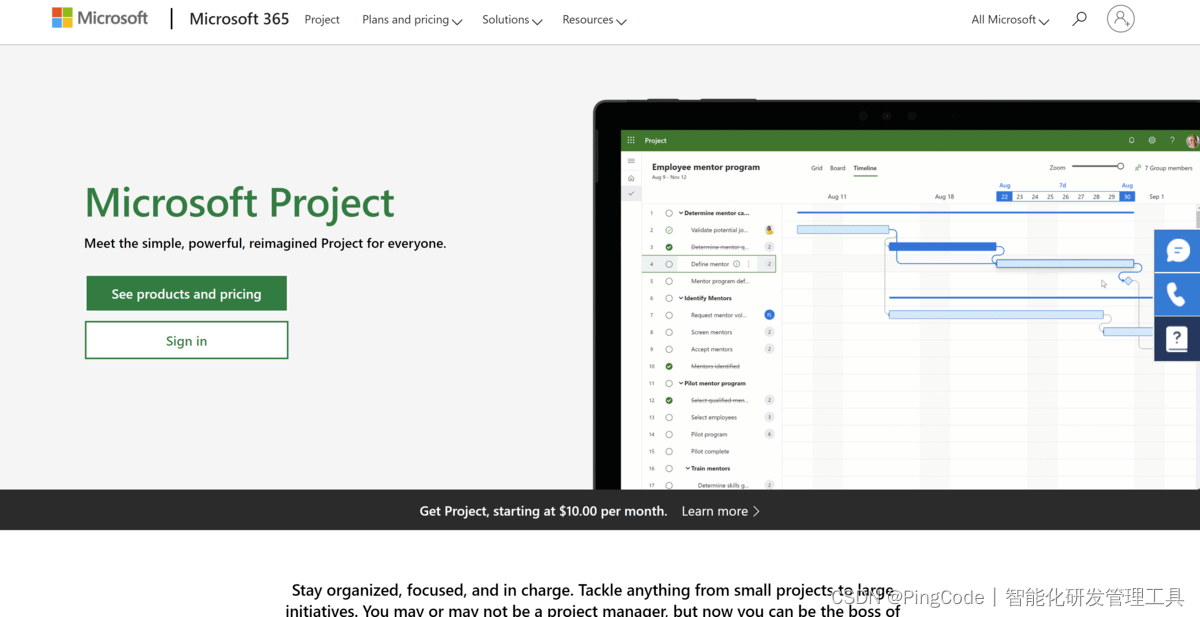Screen dimensions: 1200x617
Task: Click the blue assignee avatar on Request mentor row
Action: click(769, 315)
